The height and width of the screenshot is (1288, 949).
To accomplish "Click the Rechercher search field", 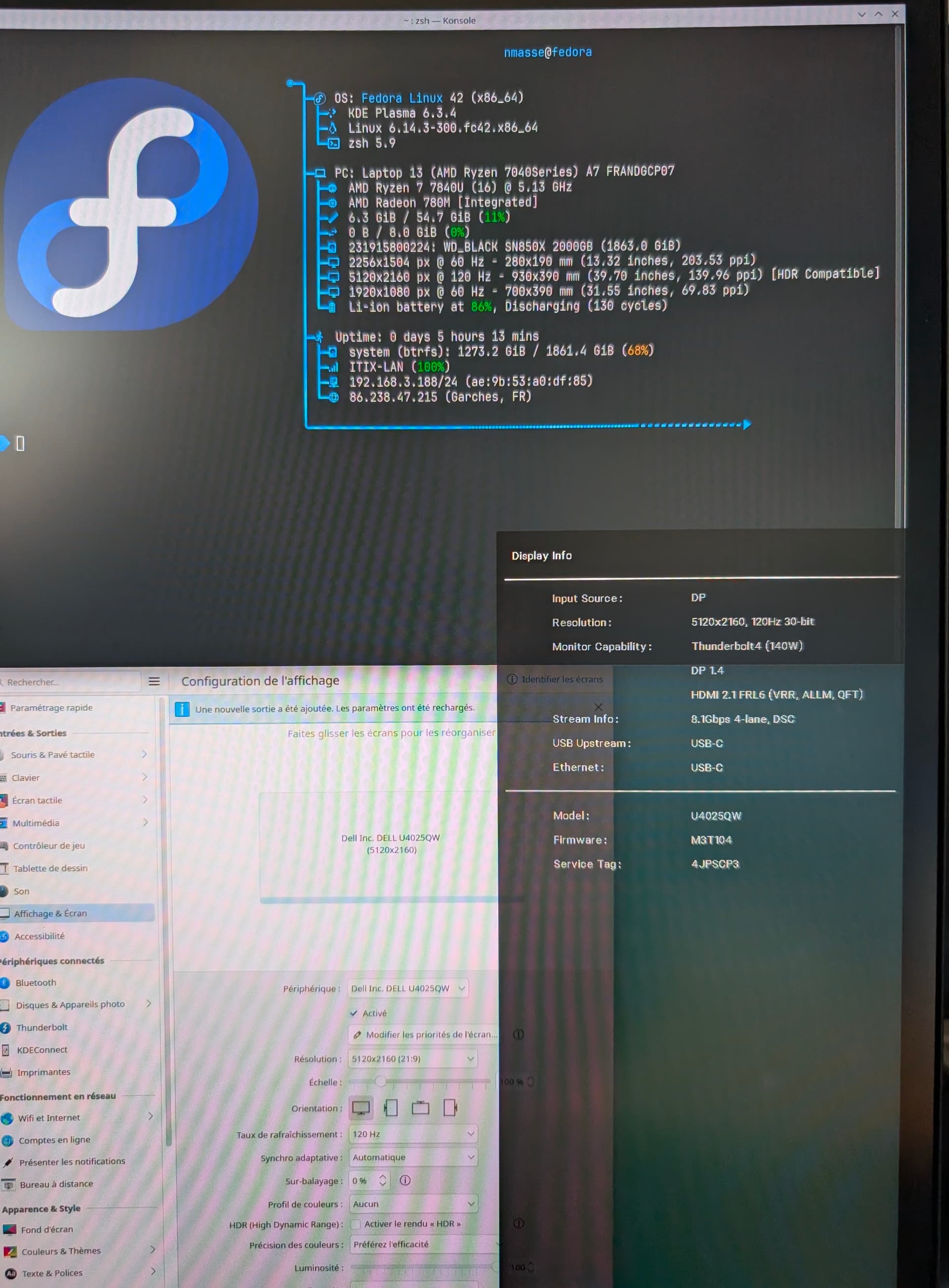I will coord(70,682).
